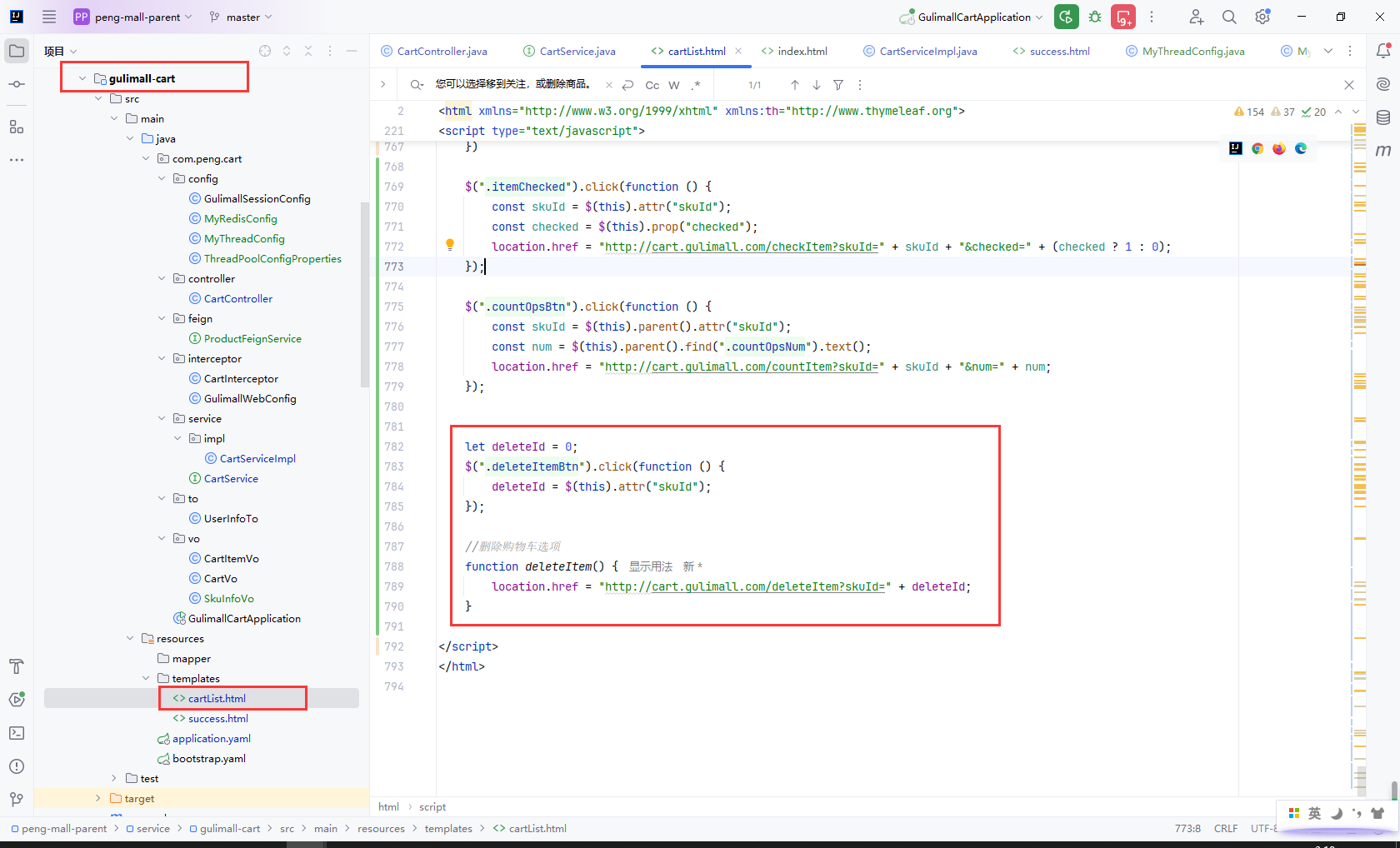Open the Problems tool window
The width and height of the screenshot is (1400, 848).
(x=17, y=766)
